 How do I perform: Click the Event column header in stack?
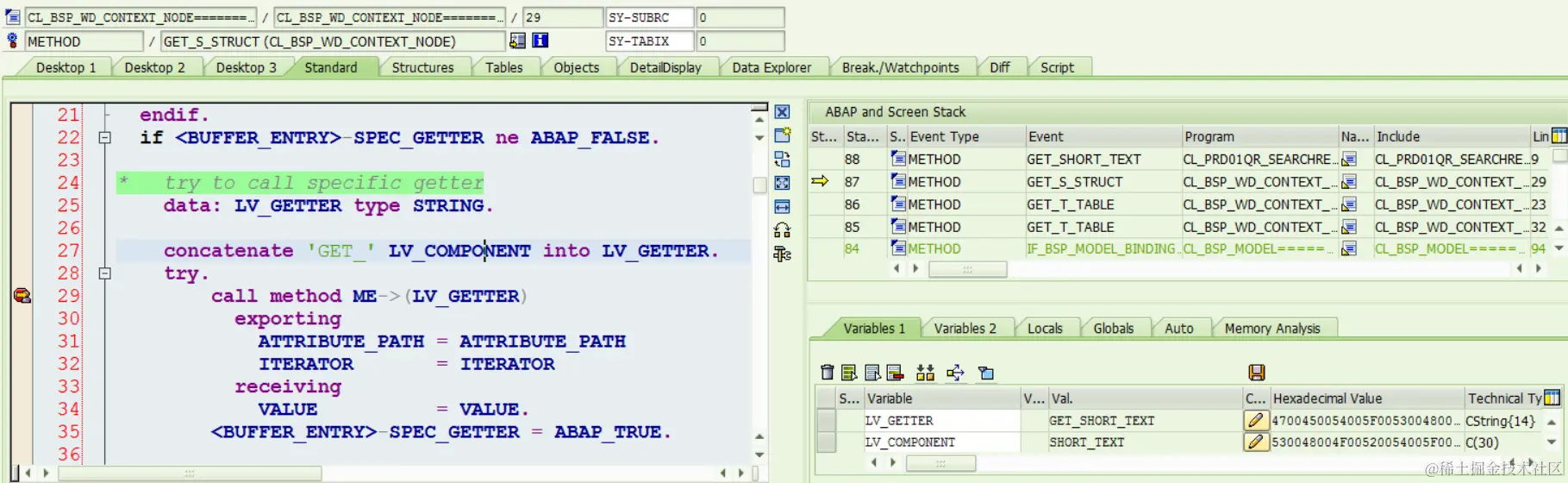(1103, 136)
